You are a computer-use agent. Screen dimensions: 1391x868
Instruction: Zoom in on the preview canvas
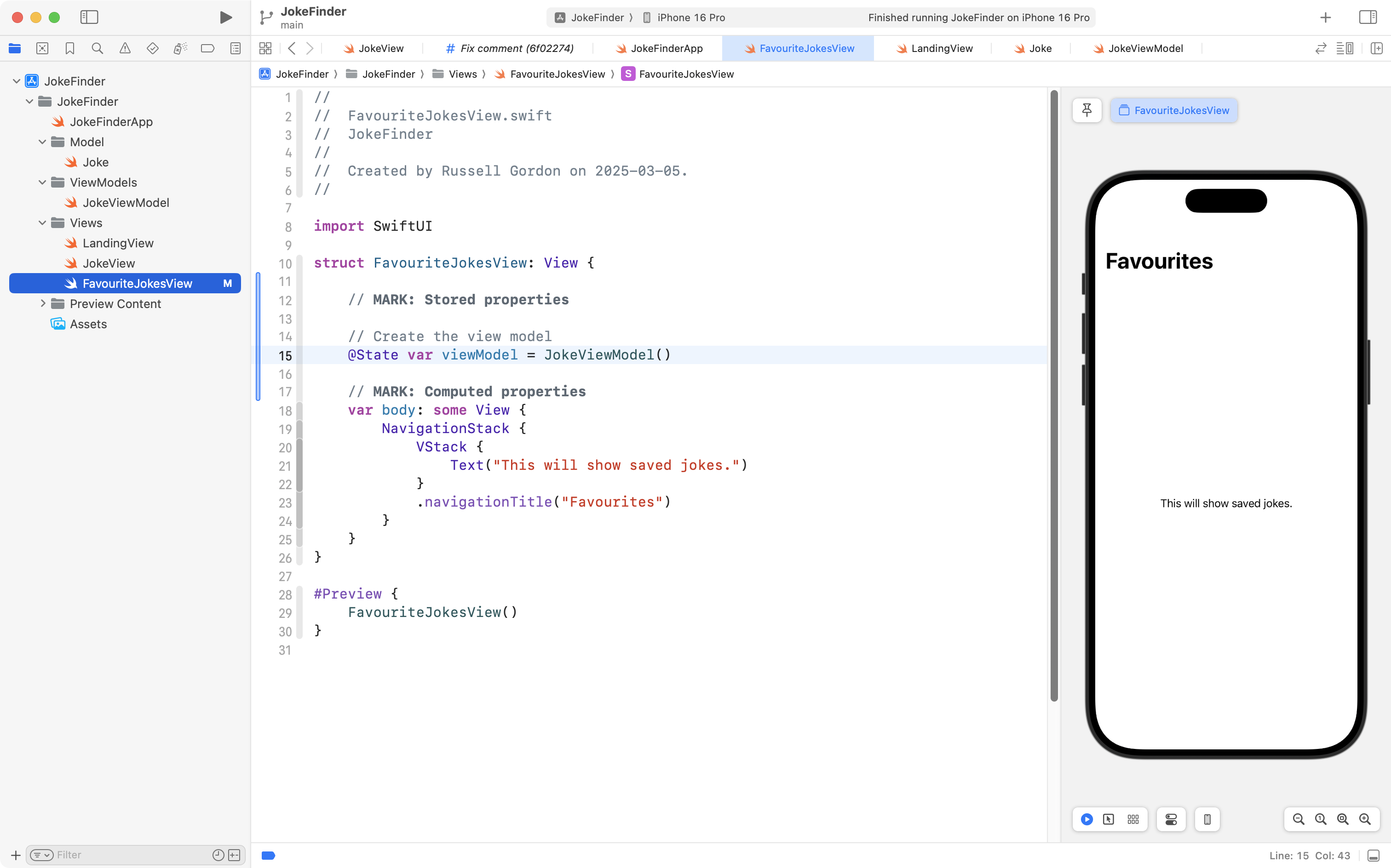coord(1365,819)
